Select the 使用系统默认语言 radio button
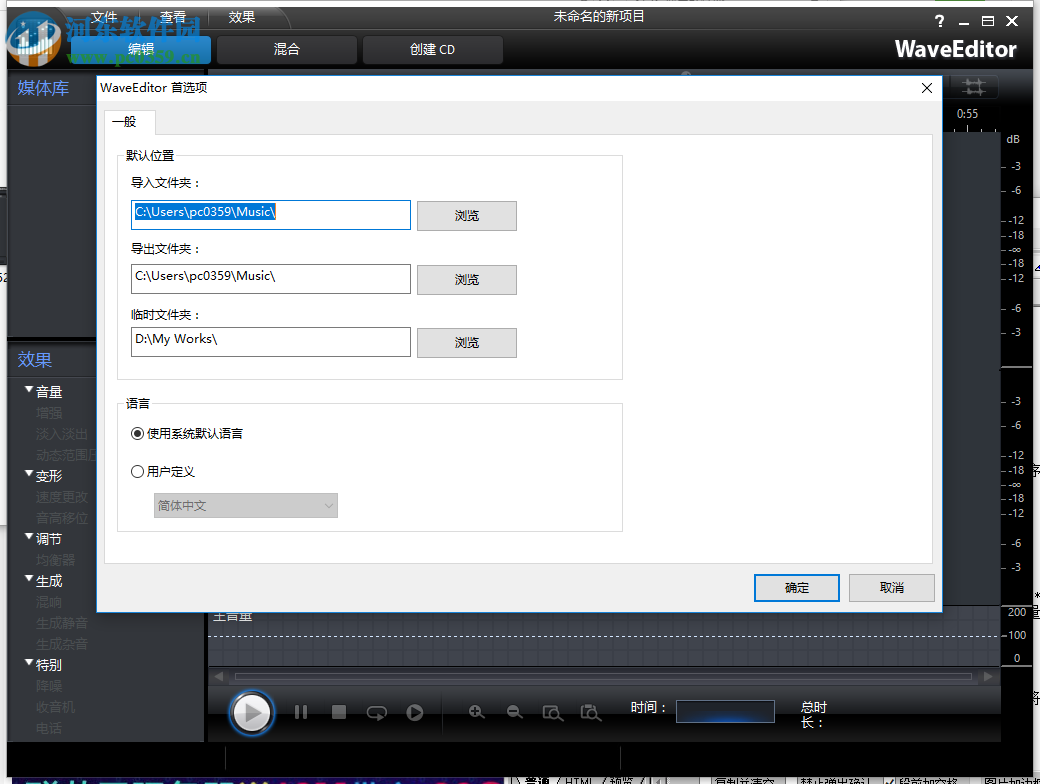 point(136,433)
